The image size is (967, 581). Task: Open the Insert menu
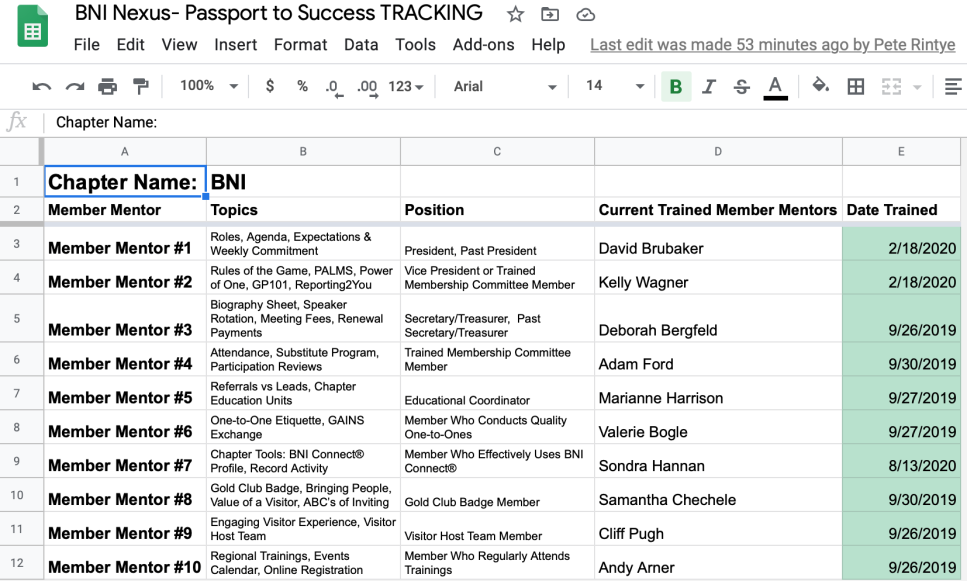(236, 44)
